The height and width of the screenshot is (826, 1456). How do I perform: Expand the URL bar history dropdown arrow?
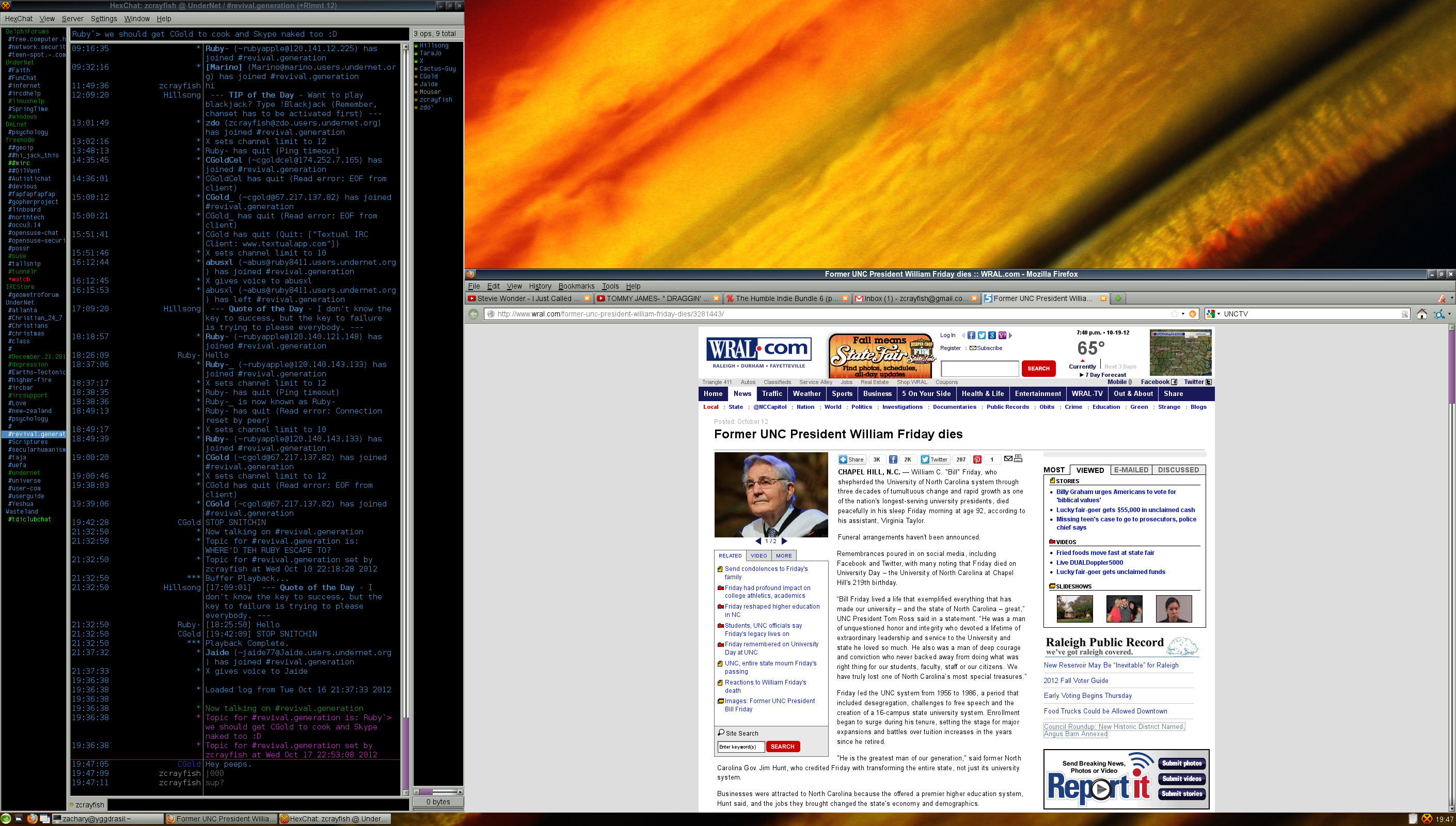1183,314
